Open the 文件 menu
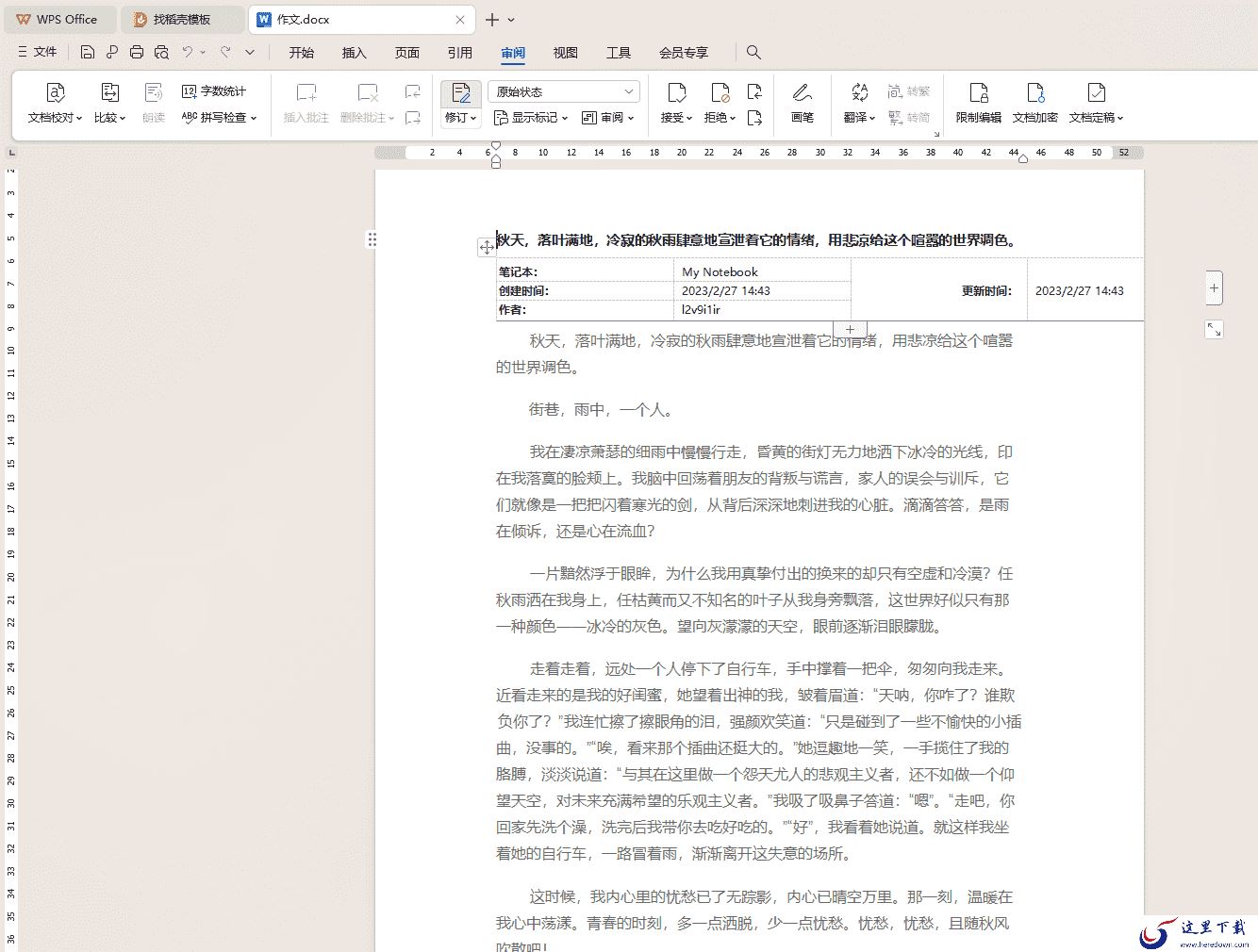This screenshot has width=1258, height=952. [x=37, y=52]
